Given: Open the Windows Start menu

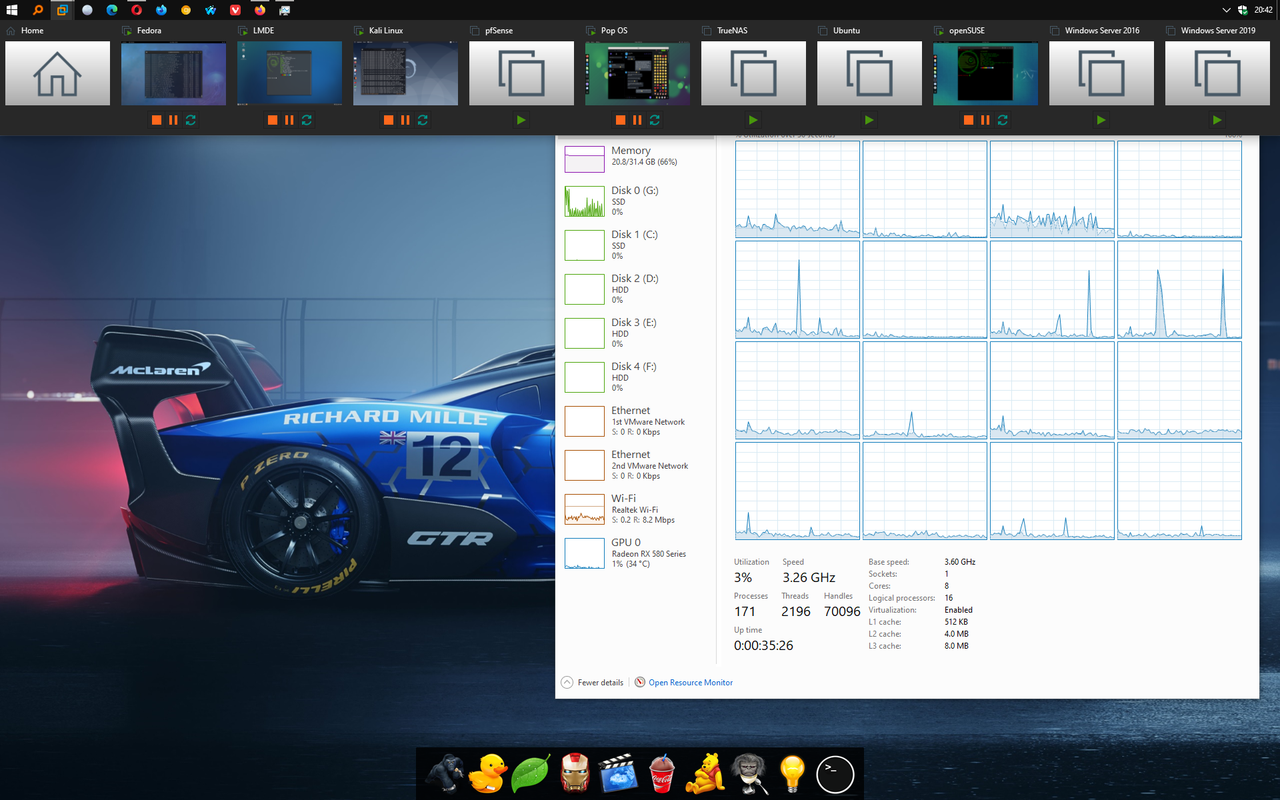Looking at the screenshot, I should coord(12,9).
